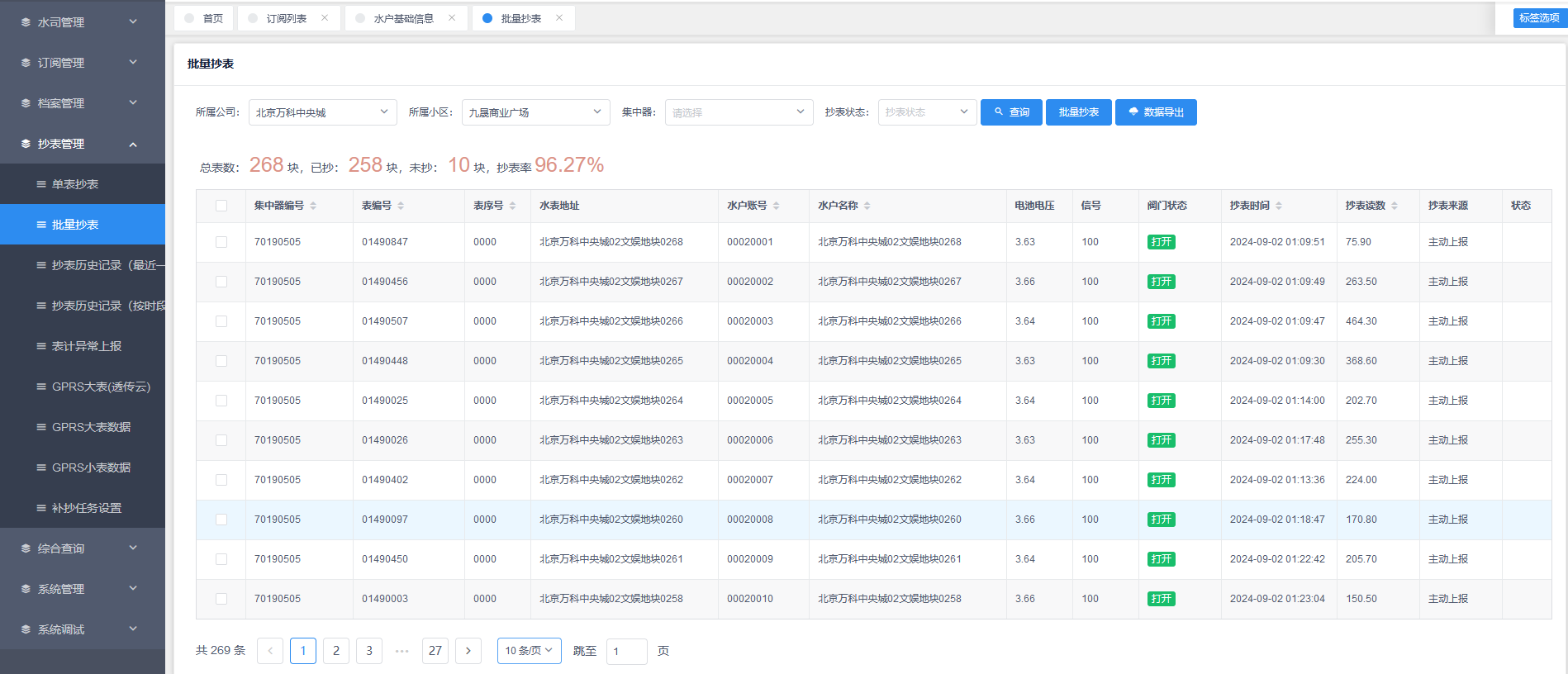Screen dimensions: 1568x674
Task: Expand the 水司管理 menu
Action: coord(83,22)
